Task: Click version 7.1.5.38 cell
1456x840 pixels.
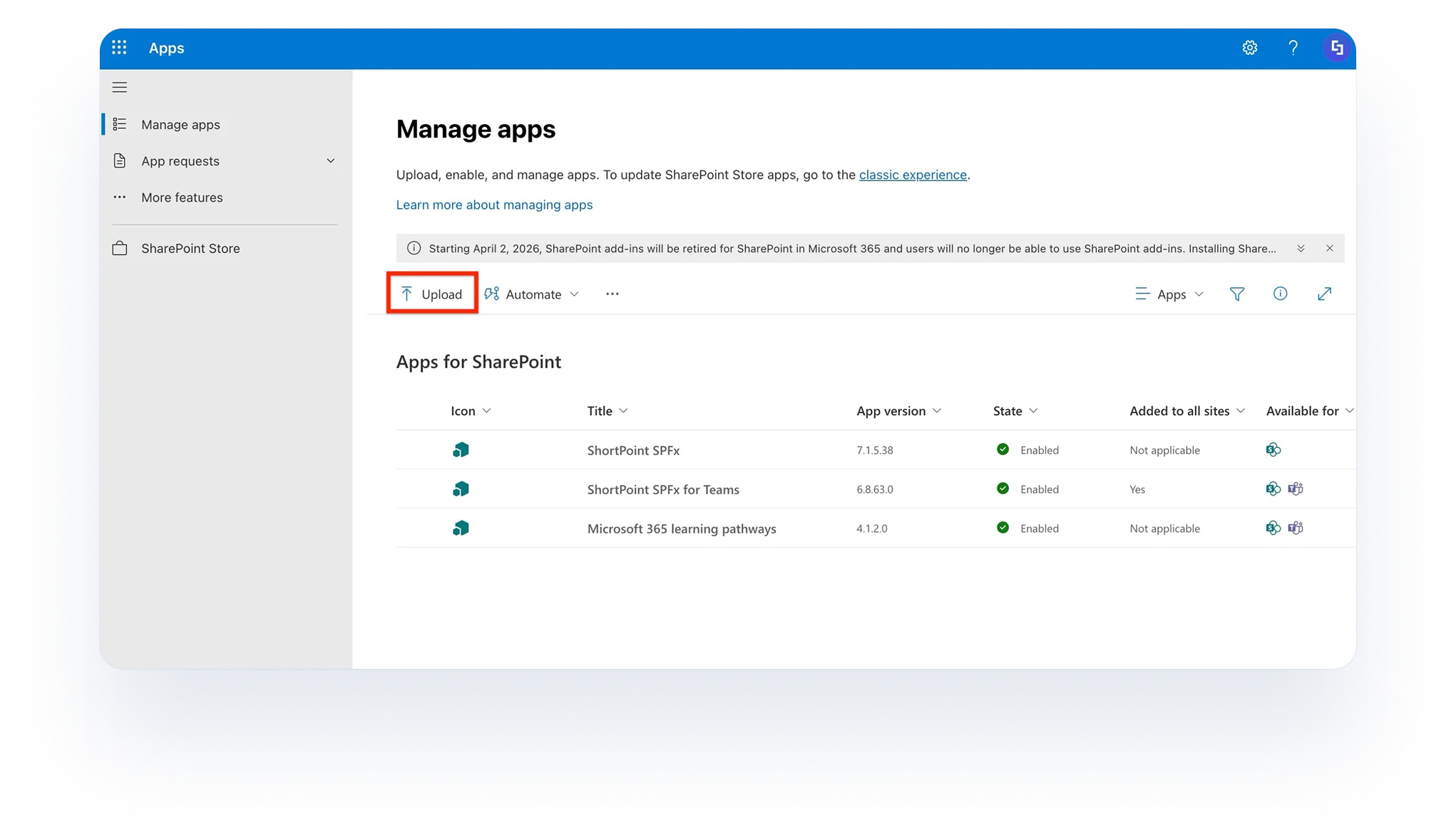Action: [x=875, y=450]
